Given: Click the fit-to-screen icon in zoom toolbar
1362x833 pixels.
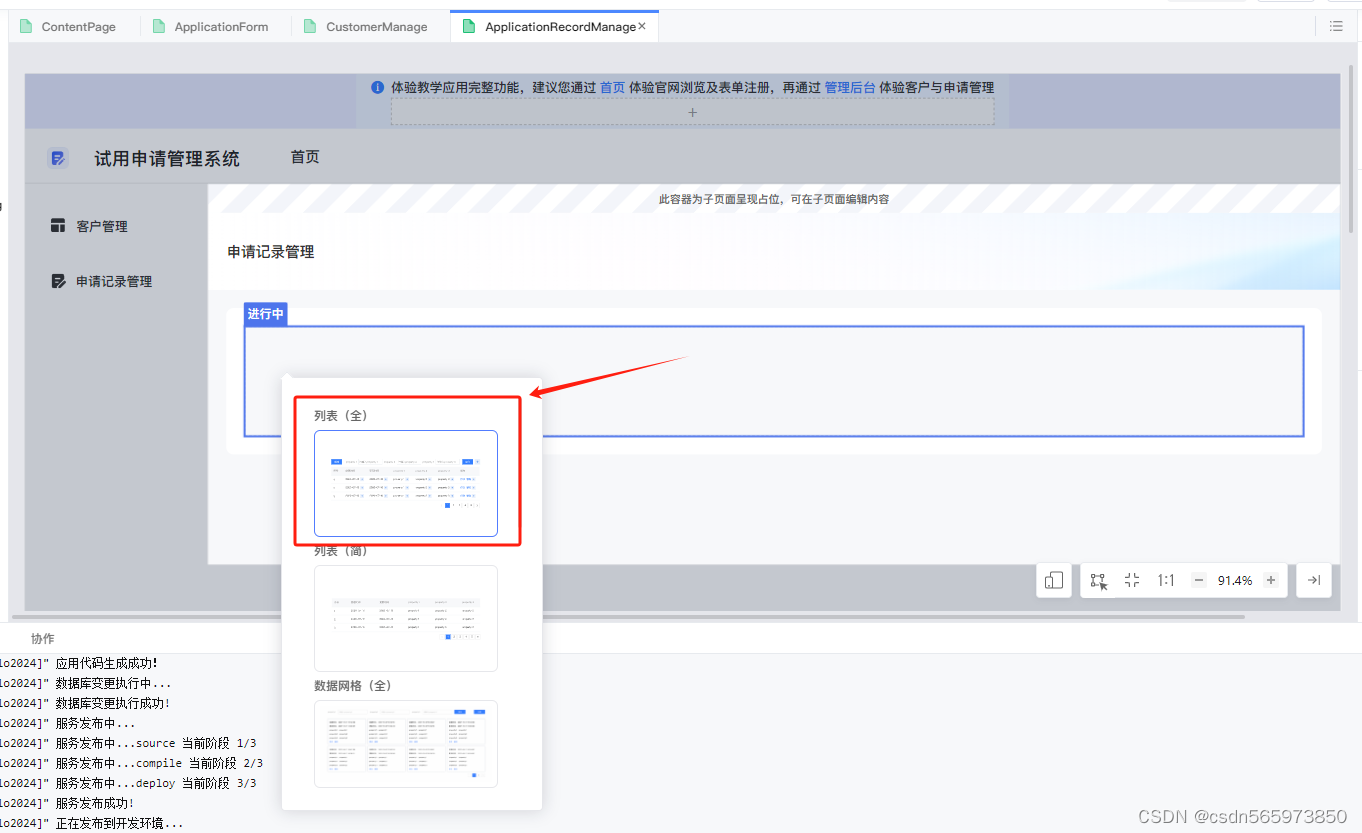Looking at the screenshot, I should [1131, 581].
